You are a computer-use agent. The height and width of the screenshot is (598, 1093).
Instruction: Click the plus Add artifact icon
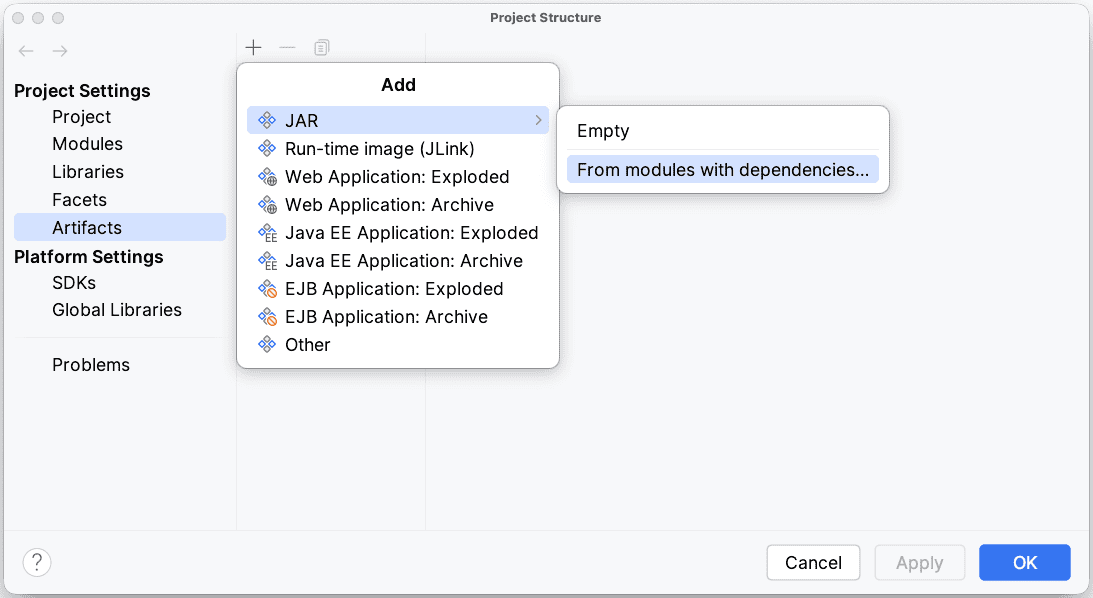254,48
